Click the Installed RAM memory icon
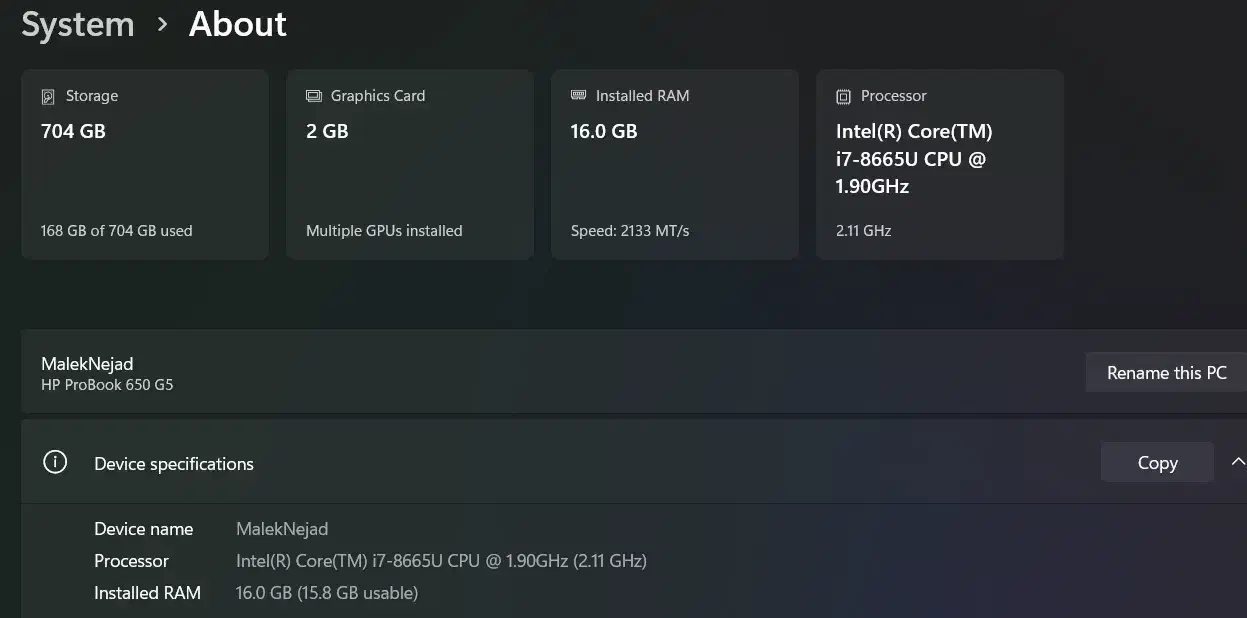Screen dimensions: 1247x618 (578, 96)
